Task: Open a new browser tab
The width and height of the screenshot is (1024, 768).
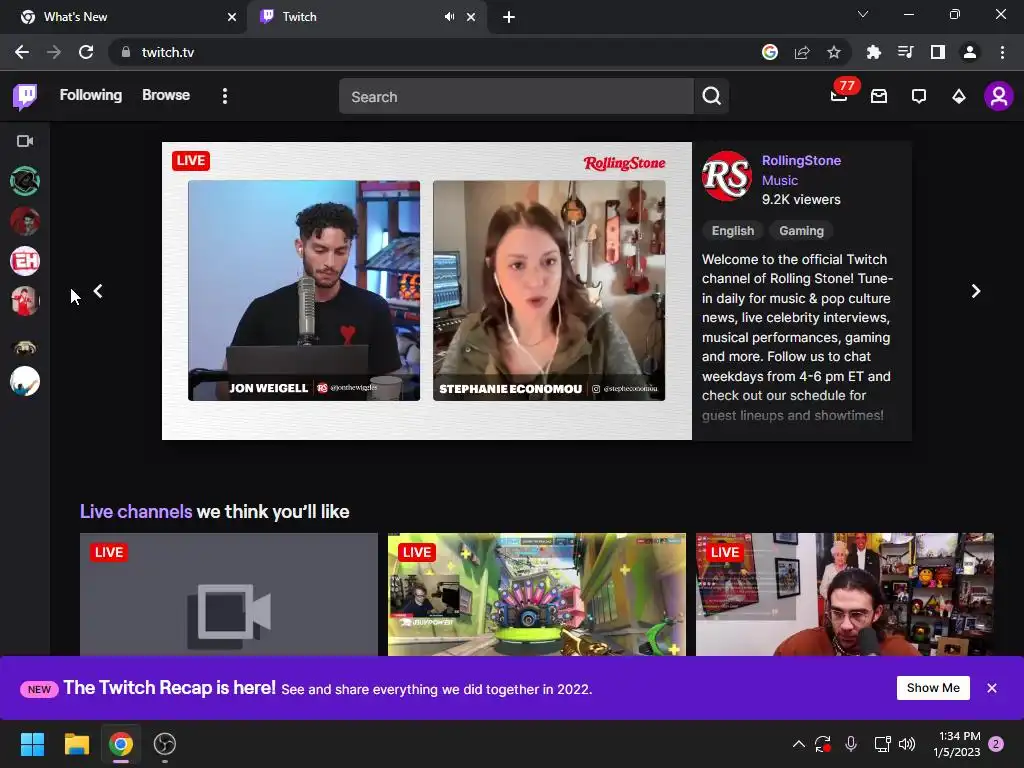Action: 509,17
